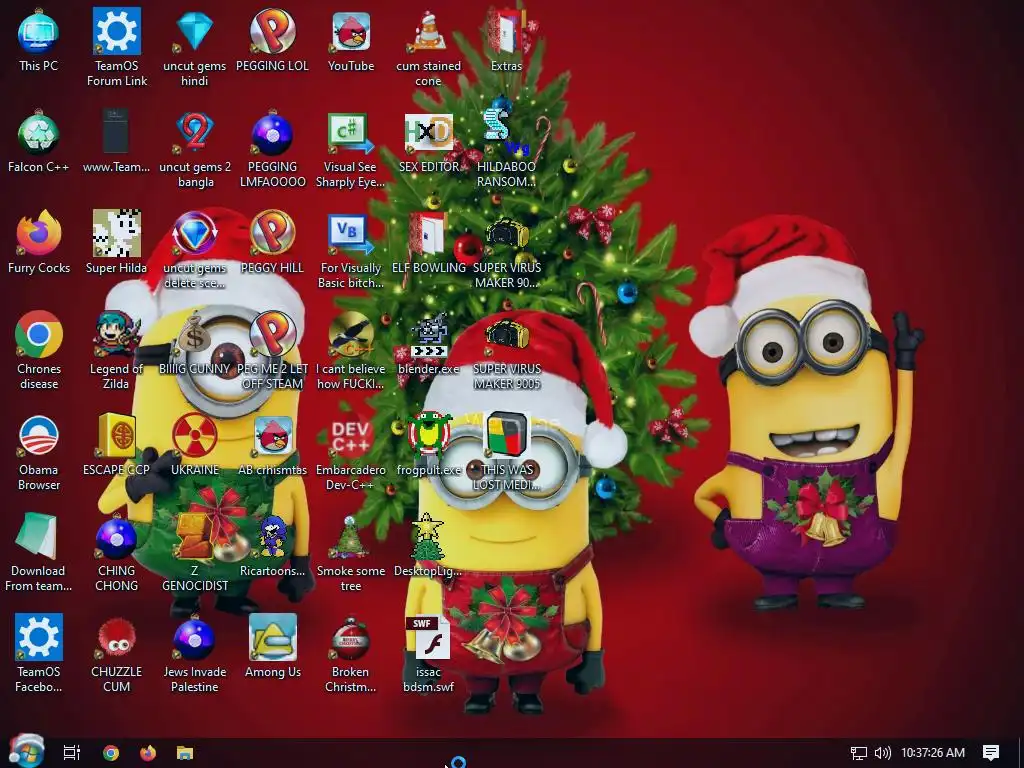
Task: Select the THIS WAS LOST MEDI... icon
Action: click(507, 452)
